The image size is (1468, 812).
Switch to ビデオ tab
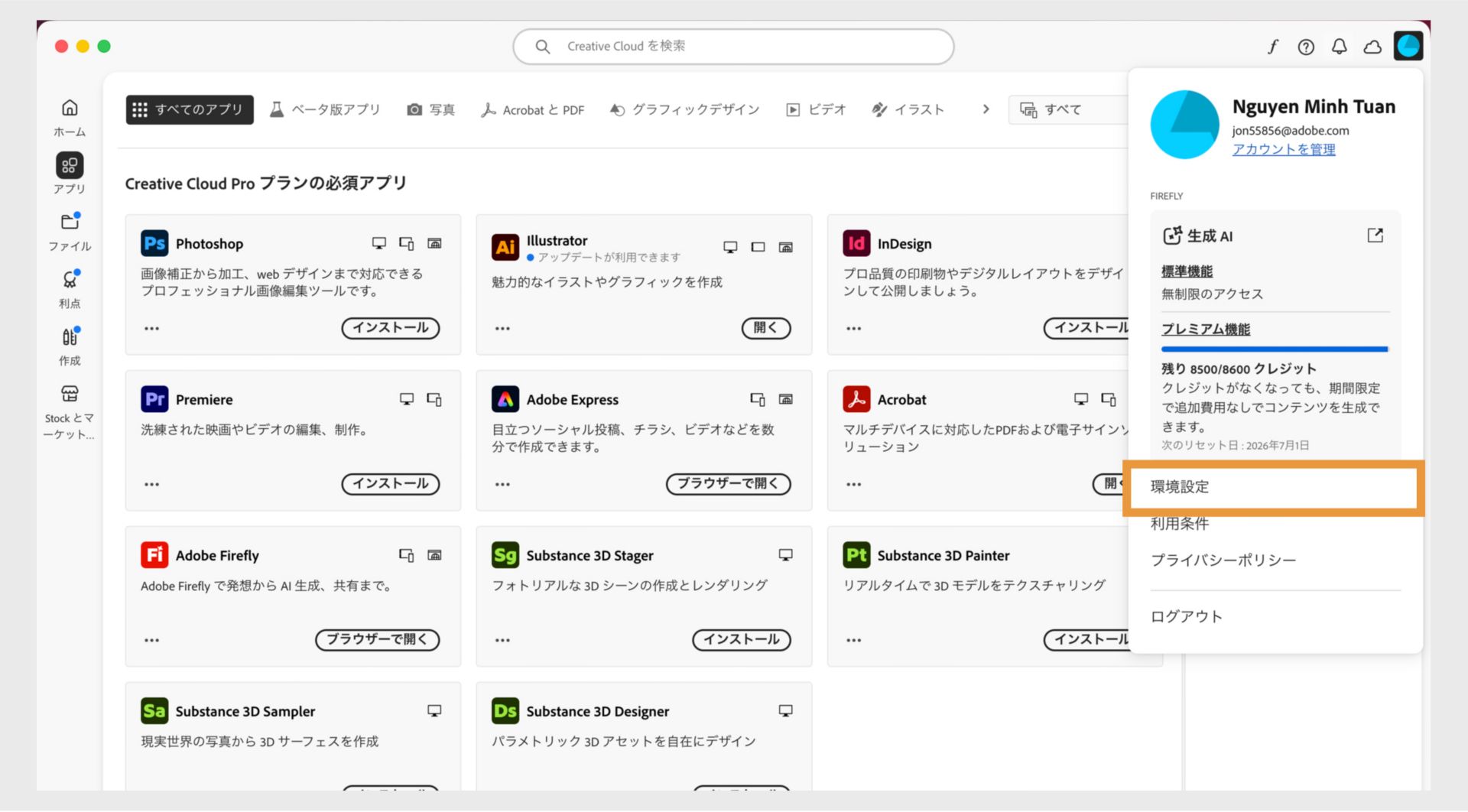click(x=816, y=109)
